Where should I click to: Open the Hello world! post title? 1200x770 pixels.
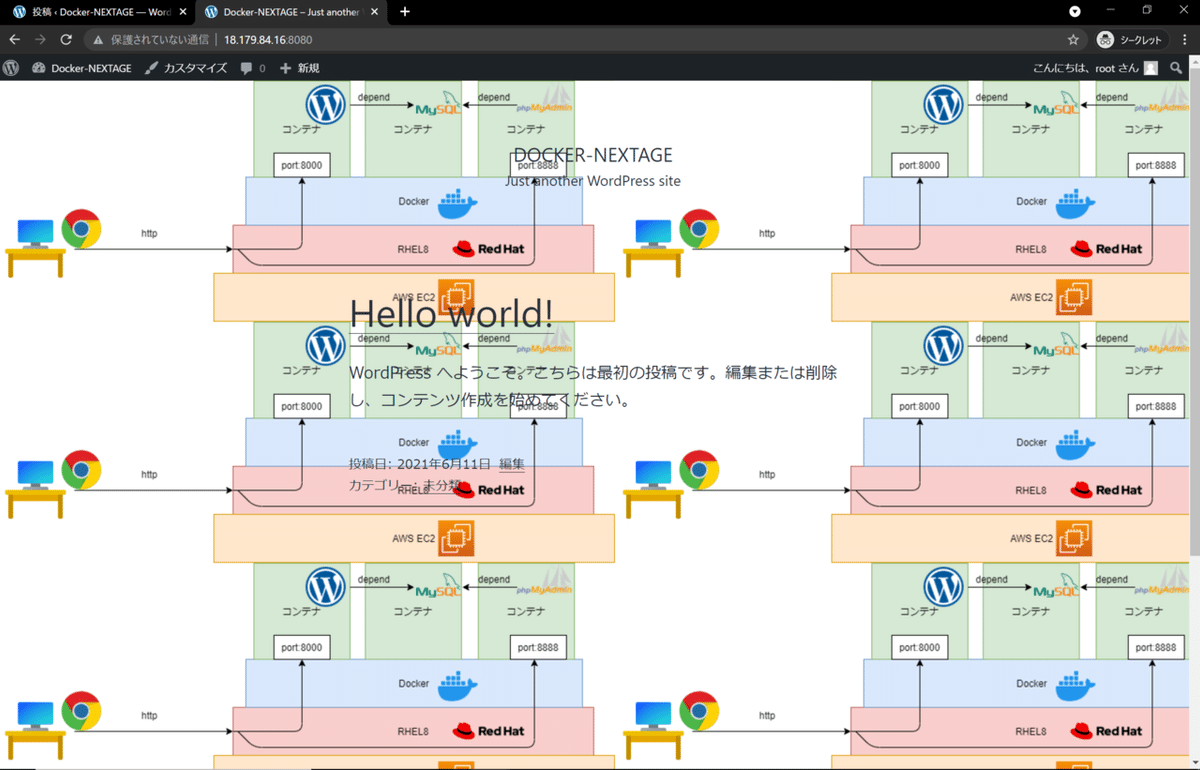451,314
